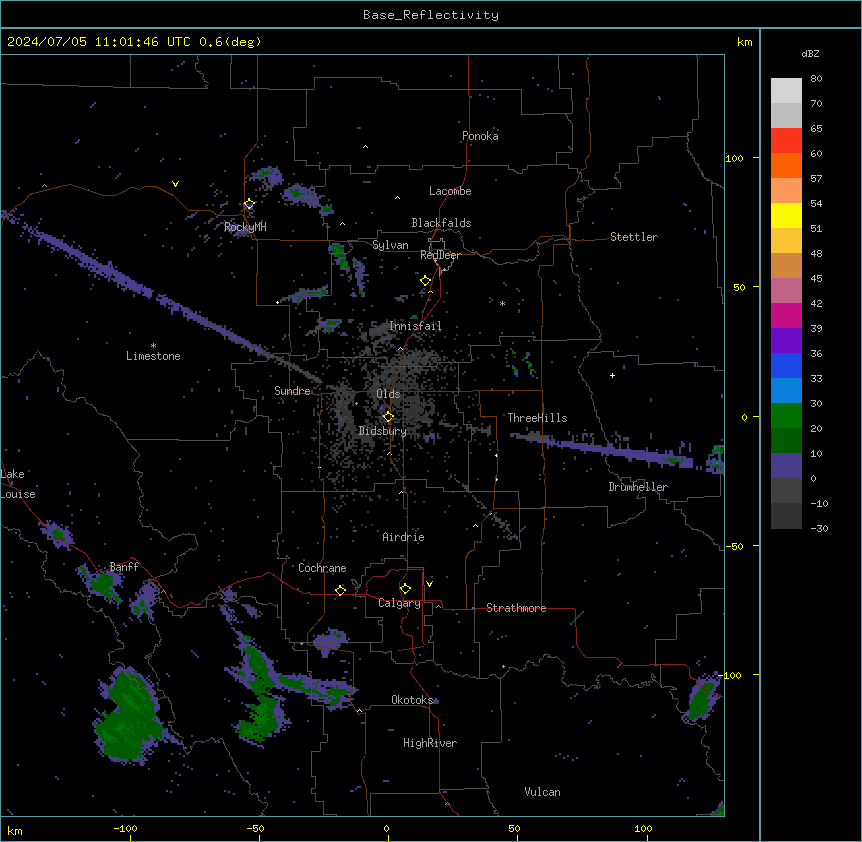Click the yellow diamond marker below Cochrane

[x=340, y=590]
